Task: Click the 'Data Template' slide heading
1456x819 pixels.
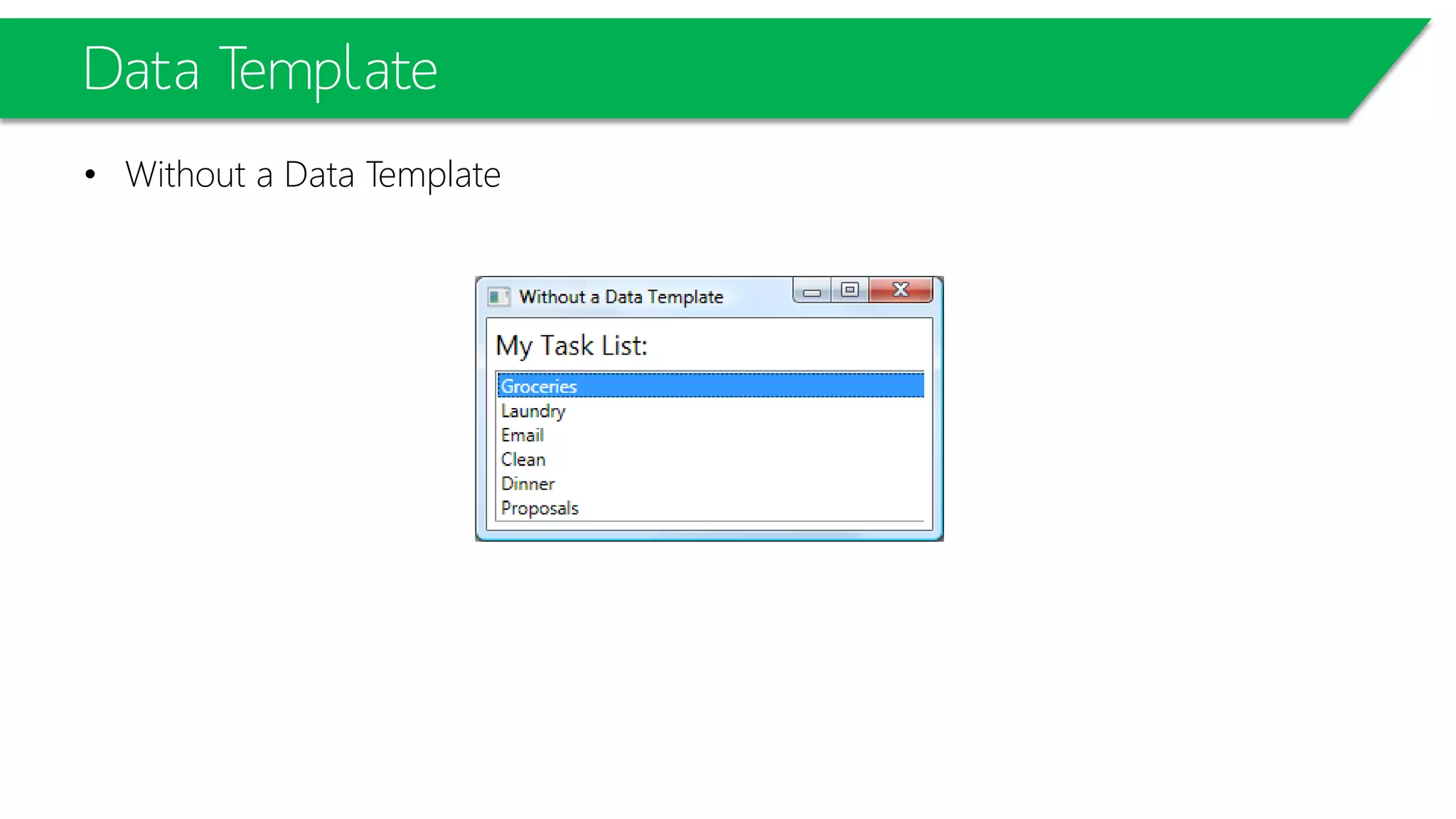Action: pyautogui.click(x=260, y=70)
